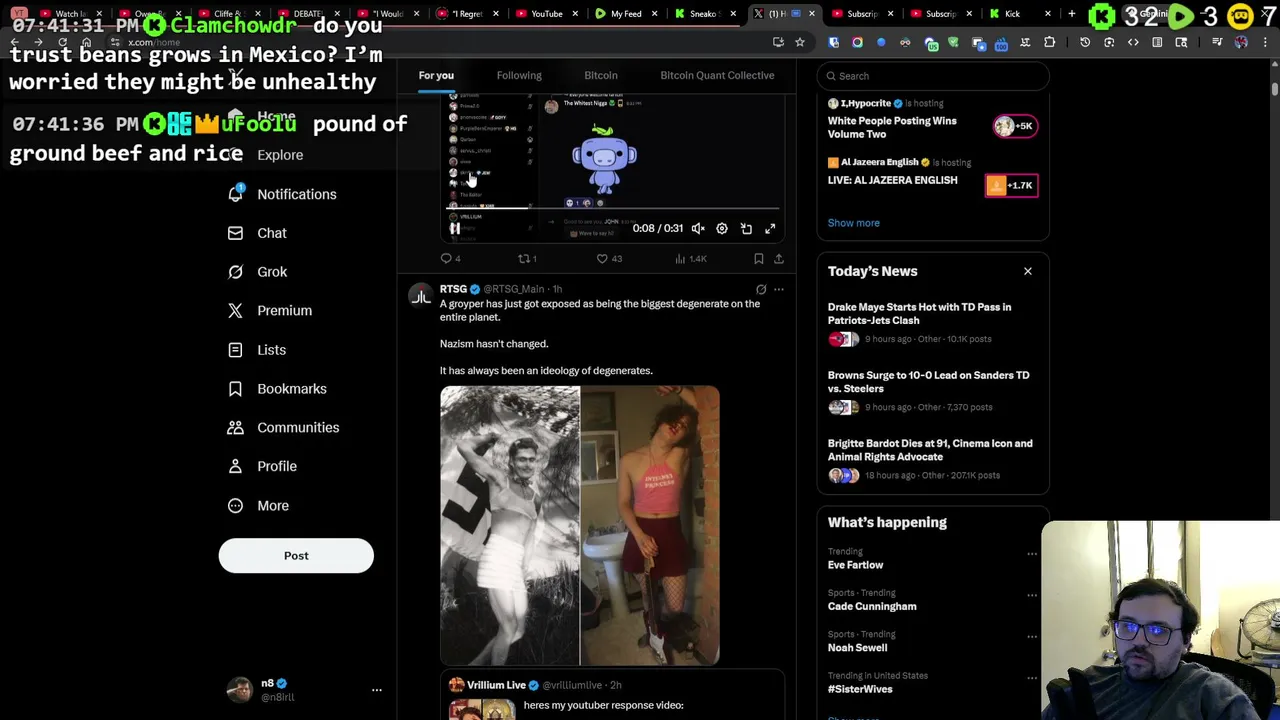The height and width of the screenshot is (720, 1280).
Task: Pause the playing video
Action: point(455,229)
